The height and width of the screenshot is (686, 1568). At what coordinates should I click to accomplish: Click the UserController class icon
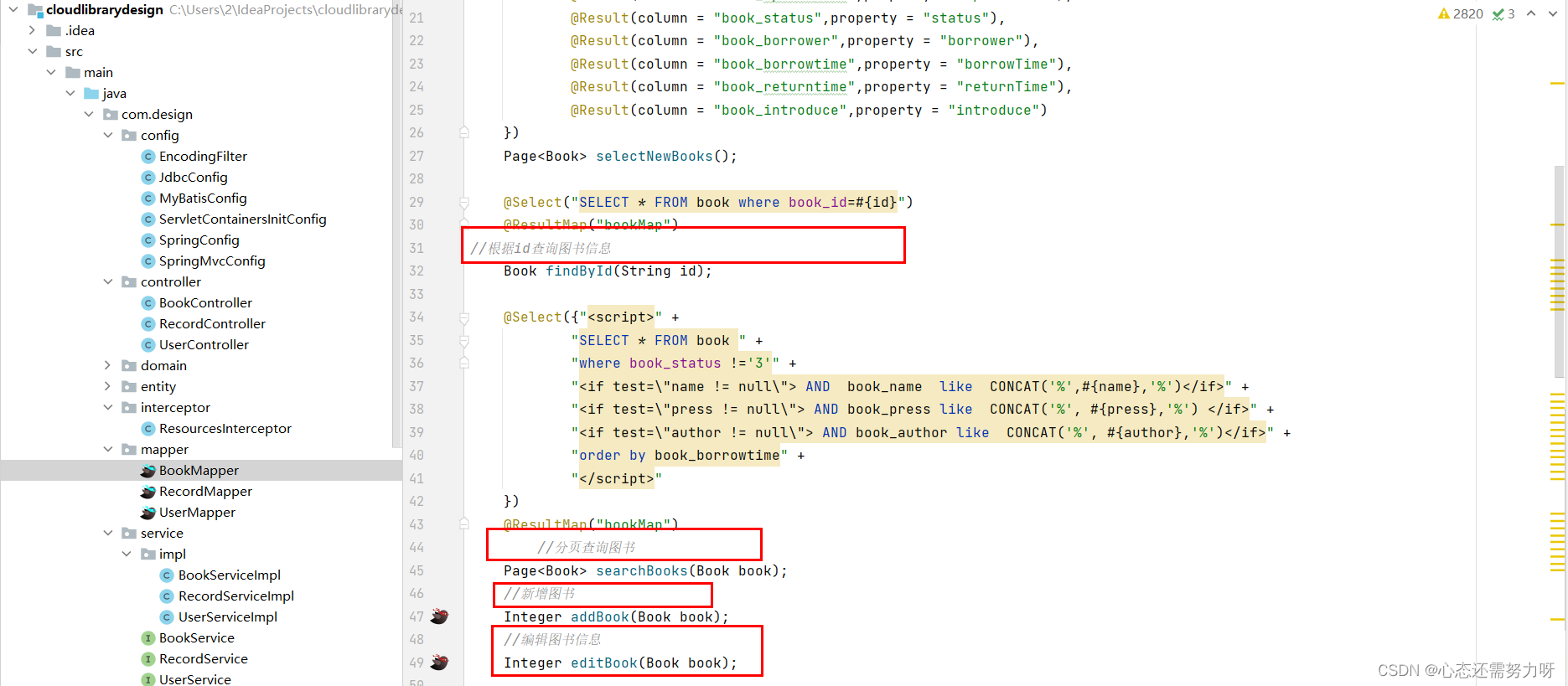point(148,344)
